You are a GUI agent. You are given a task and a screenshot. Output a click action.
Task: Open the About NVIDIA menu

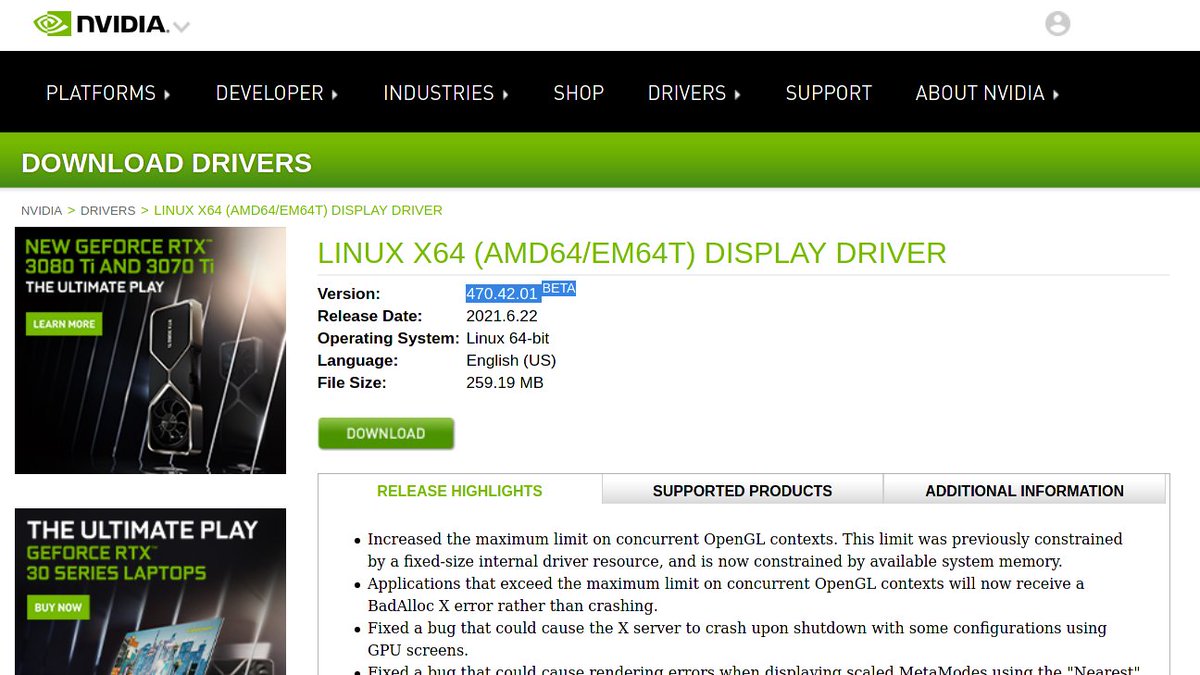coord(987,93)
